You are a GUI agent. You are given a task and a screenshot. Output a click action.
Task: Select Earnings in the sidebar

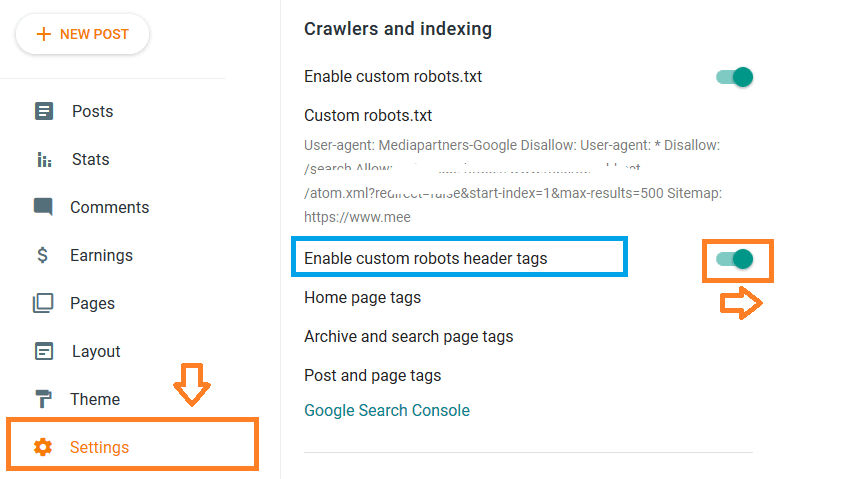pyautogui.click(x=101, y=255)
